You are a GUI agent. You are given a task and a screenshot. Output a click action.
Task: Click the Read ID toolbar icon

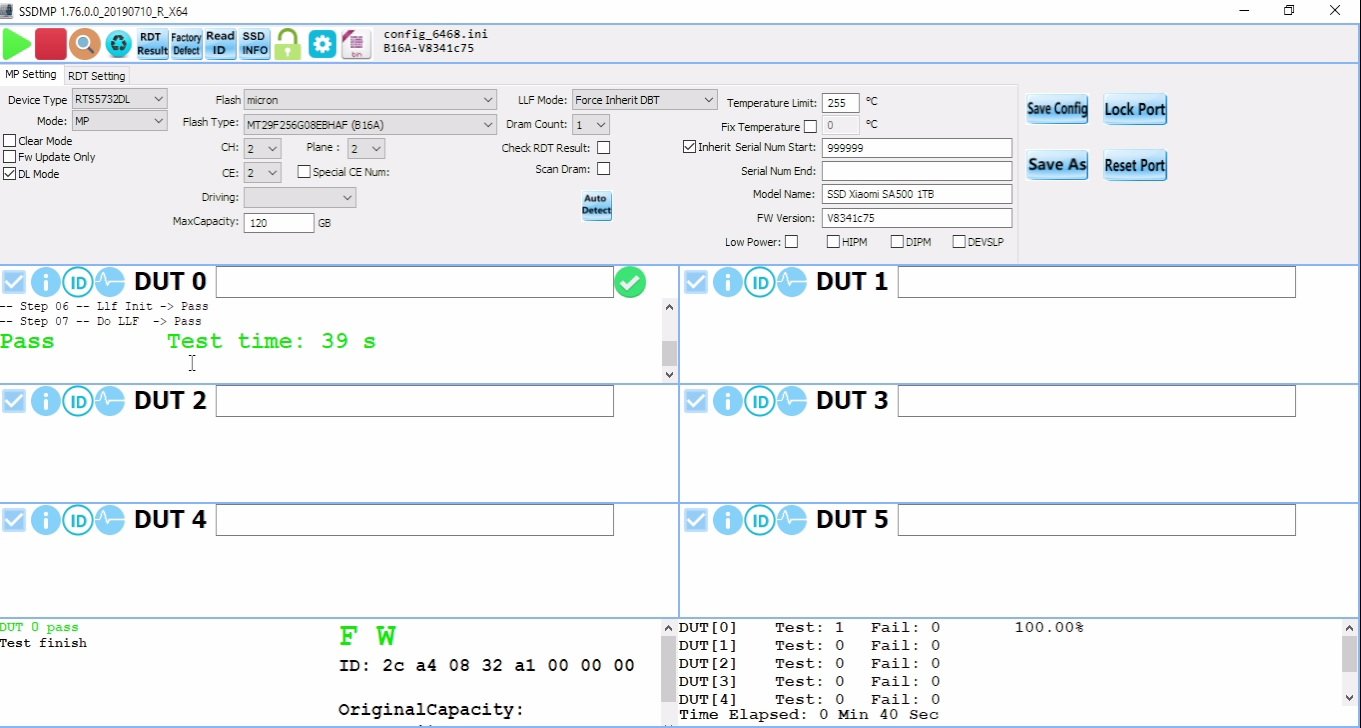coord(220,44)
